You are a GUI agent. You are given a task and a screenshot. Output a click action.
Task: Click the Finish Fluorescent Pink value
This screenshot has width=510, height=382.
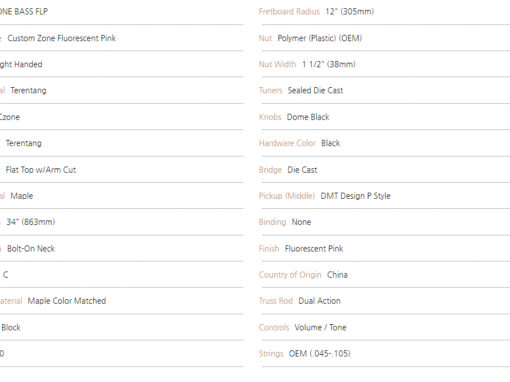314,249
